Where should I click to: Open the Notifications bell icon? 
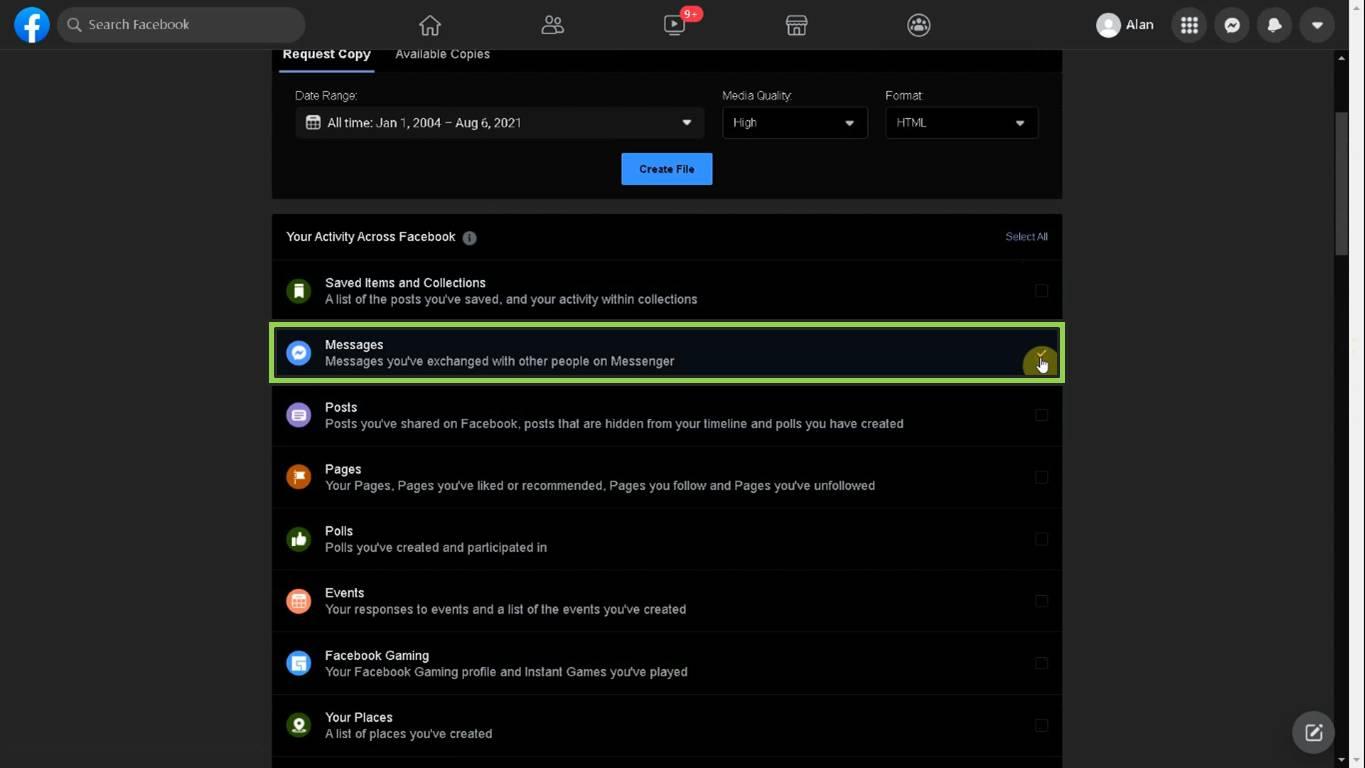click(1274, 25)
